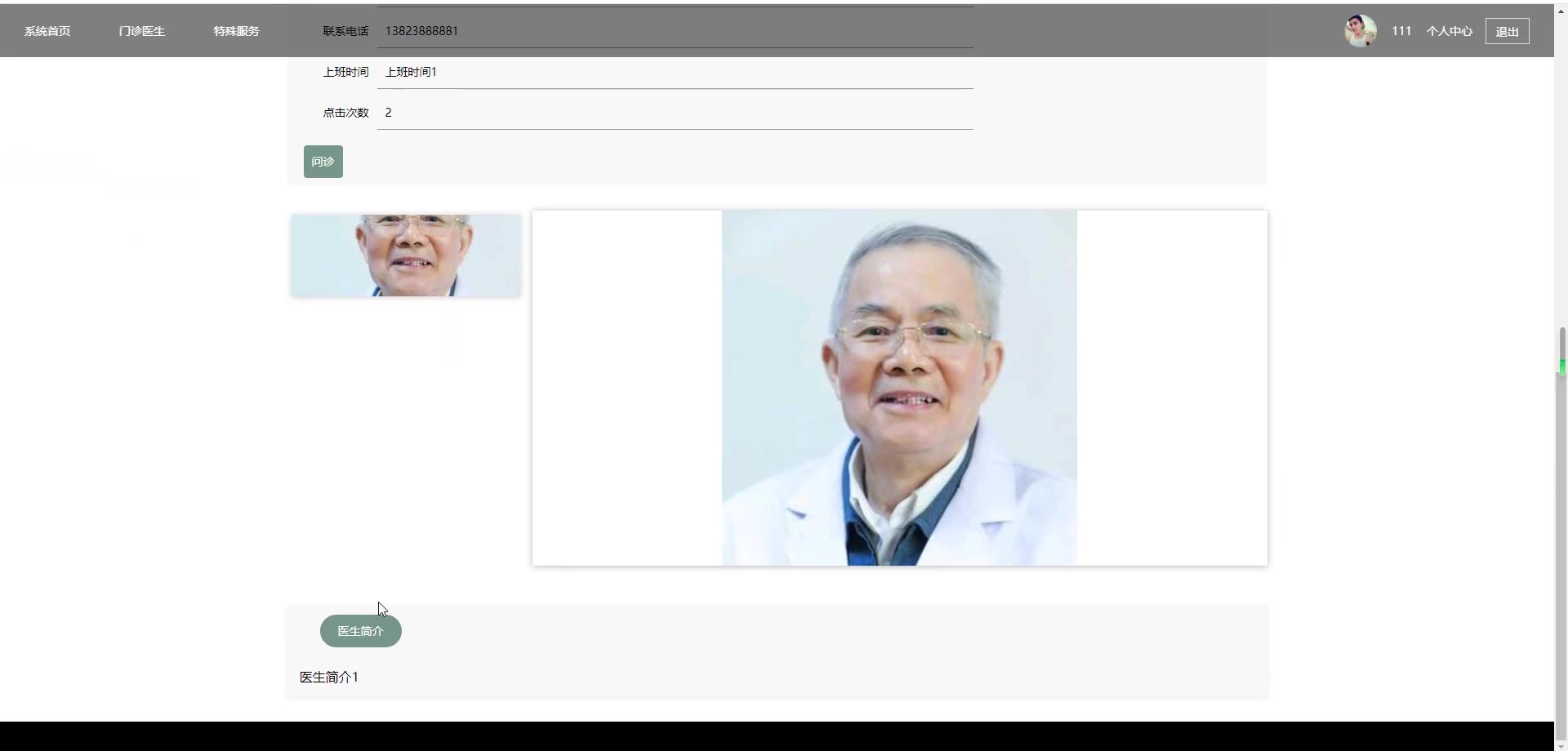This screenshot has height=751, width=1568.
Task: Click the 退出 logout button
Action: point(1507,31)
